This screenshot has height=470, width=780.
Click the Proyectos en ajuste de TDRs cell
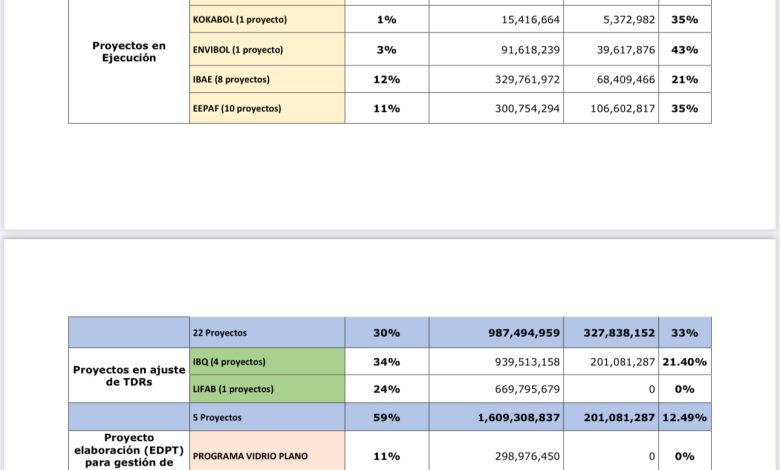tap(129, 375)
